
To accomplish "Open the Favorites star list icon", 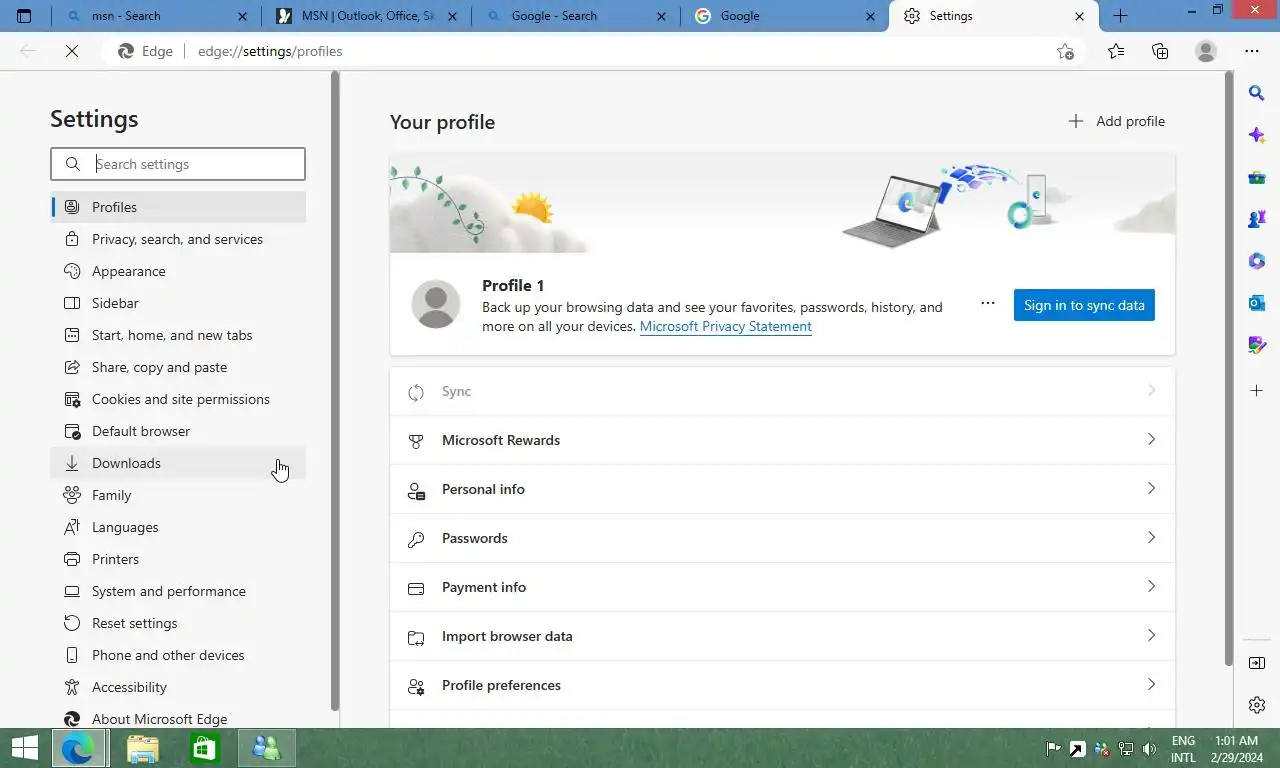I will 1116,51.
